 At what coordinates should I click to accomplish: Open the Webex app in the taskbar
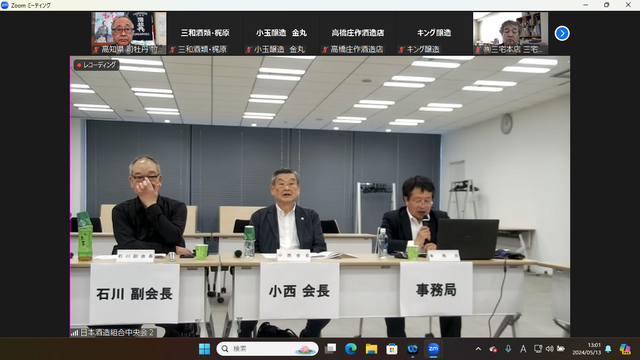pos(412,349)
